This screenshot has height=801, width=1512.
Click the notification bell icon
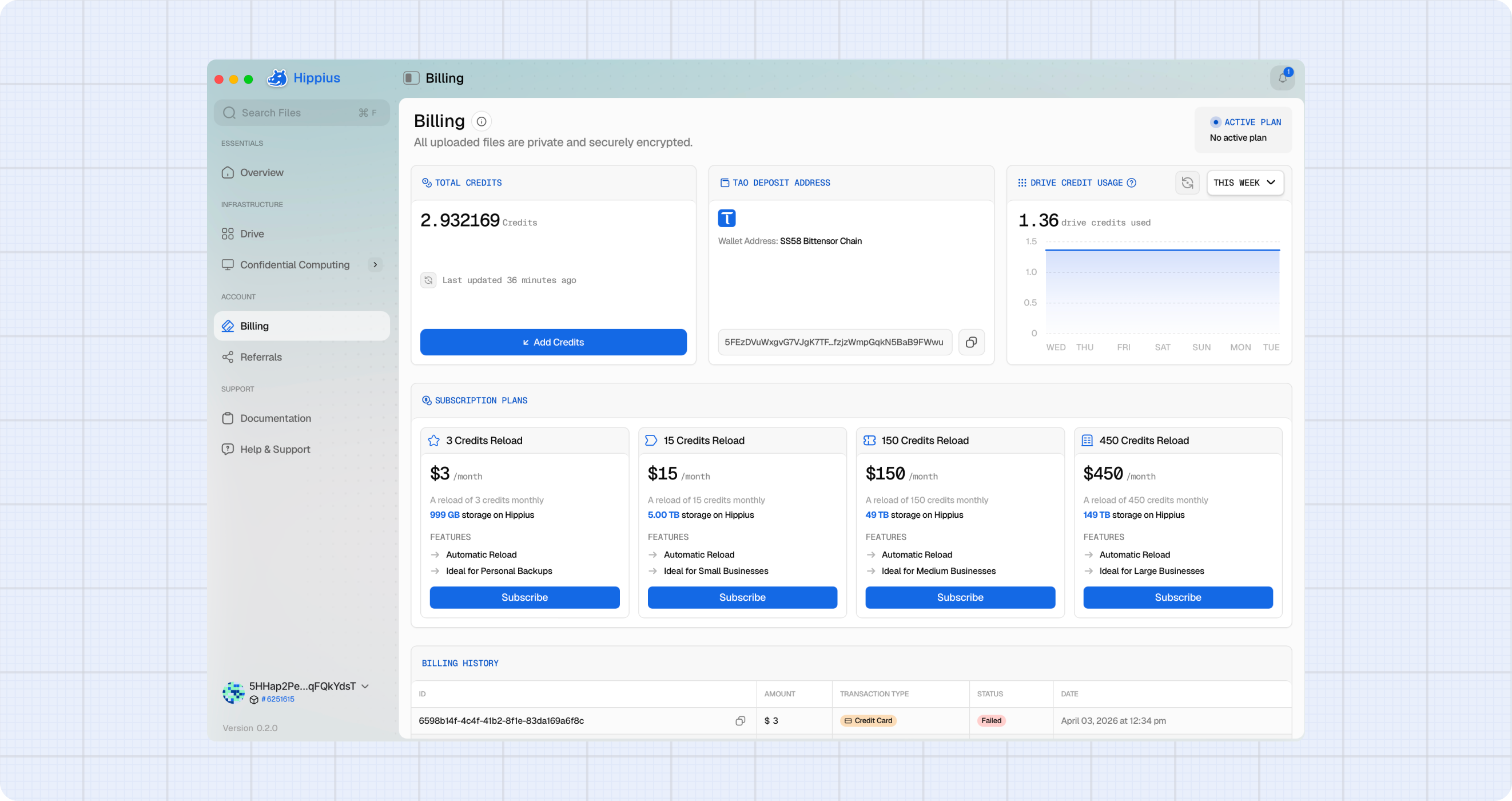click(1283, 78)
